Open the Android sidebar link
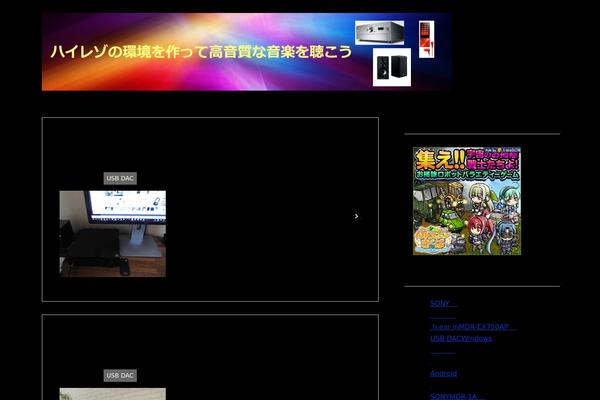Screen dimensions: 600x400 443,373
